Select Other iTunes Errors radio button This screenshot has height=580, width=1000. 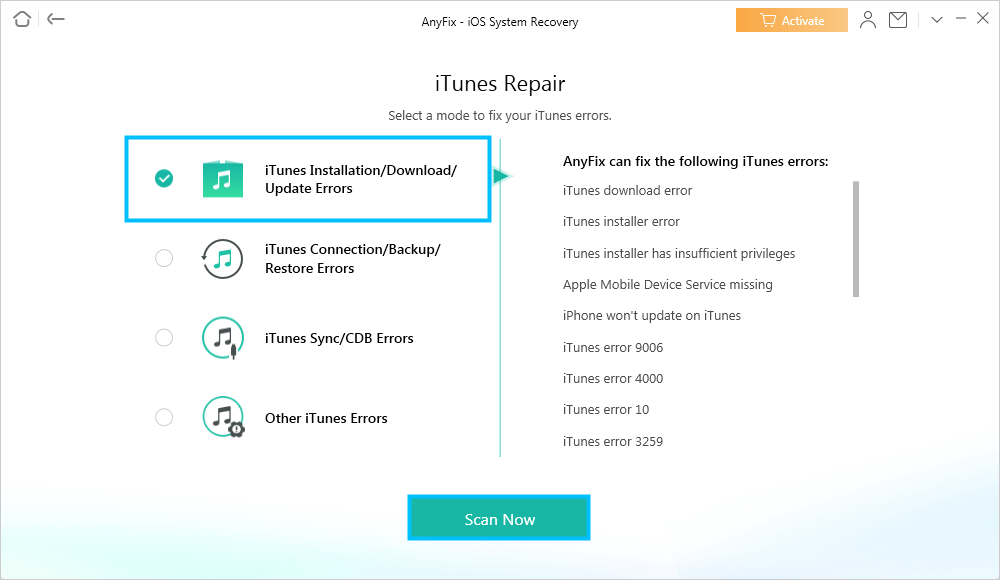(x=164, y=417)
